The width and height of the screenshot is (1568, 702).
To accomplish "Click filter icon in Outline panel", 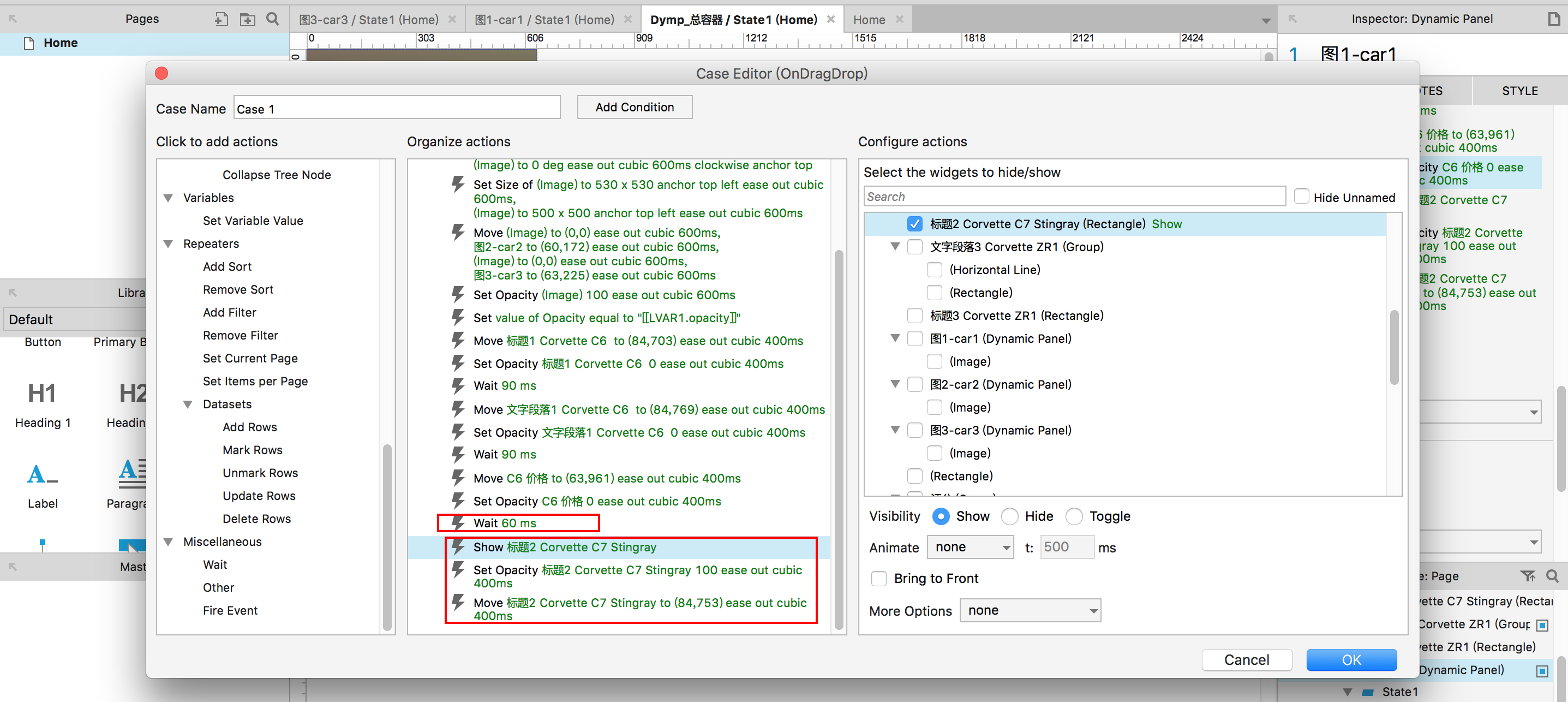I will tap(1527, 576).
